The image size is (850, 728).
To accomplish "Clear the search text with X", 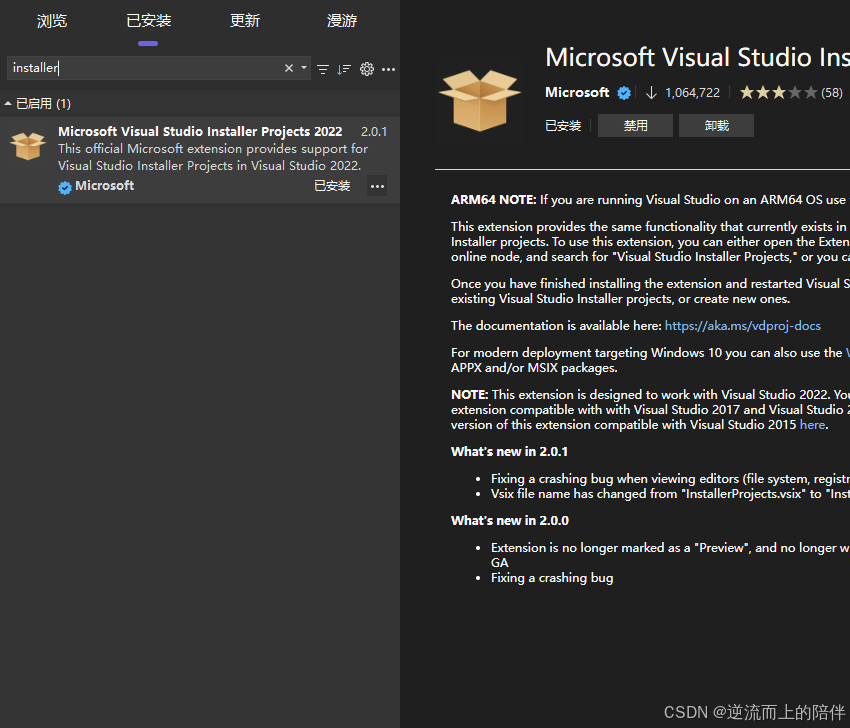I will pyautogui.click(x=289, y=68).
